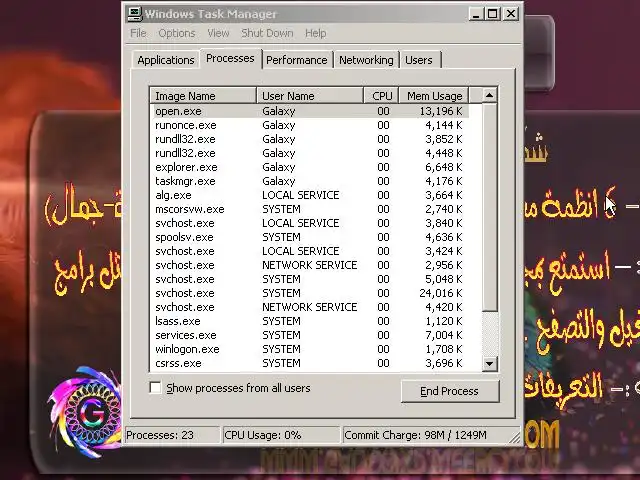The width and height of the screenshot is (640, 480).
Task: Select svchost.exe using 4,420 K
Action: [309, 307]
